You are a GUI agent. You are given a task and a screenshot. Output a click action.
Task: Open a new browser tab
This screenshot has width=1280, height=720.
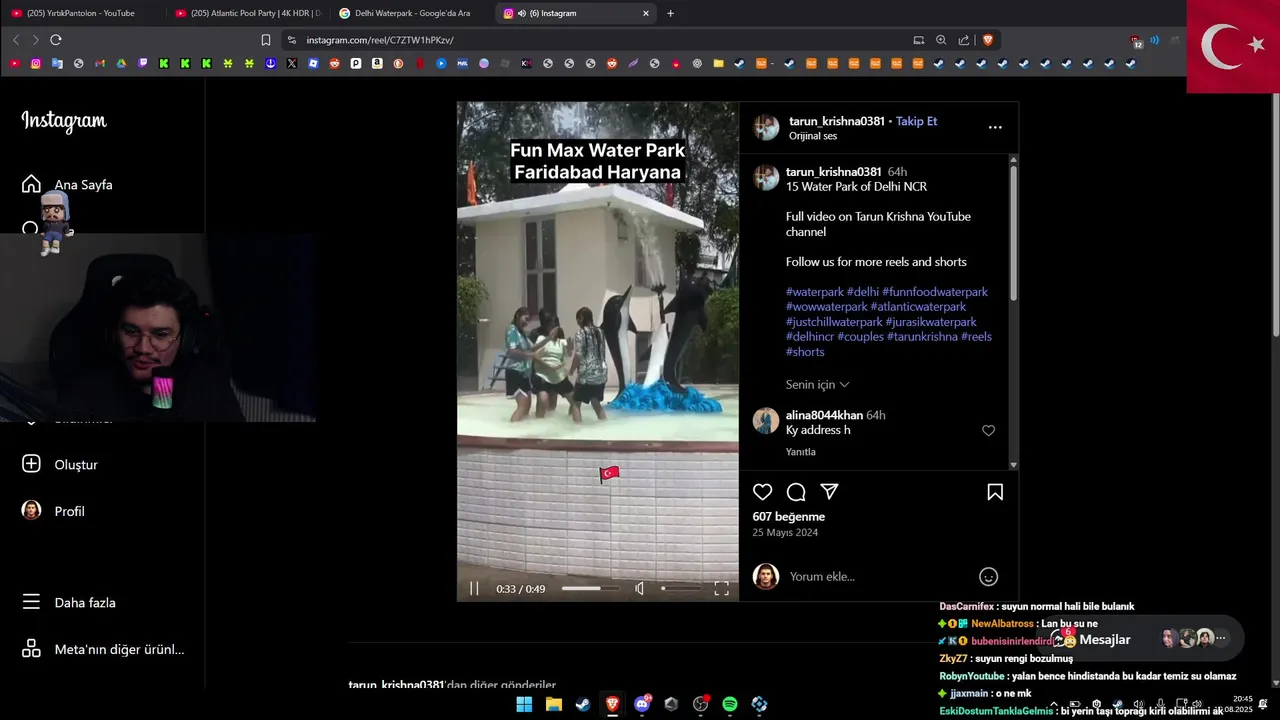click(x=670, y=13)
